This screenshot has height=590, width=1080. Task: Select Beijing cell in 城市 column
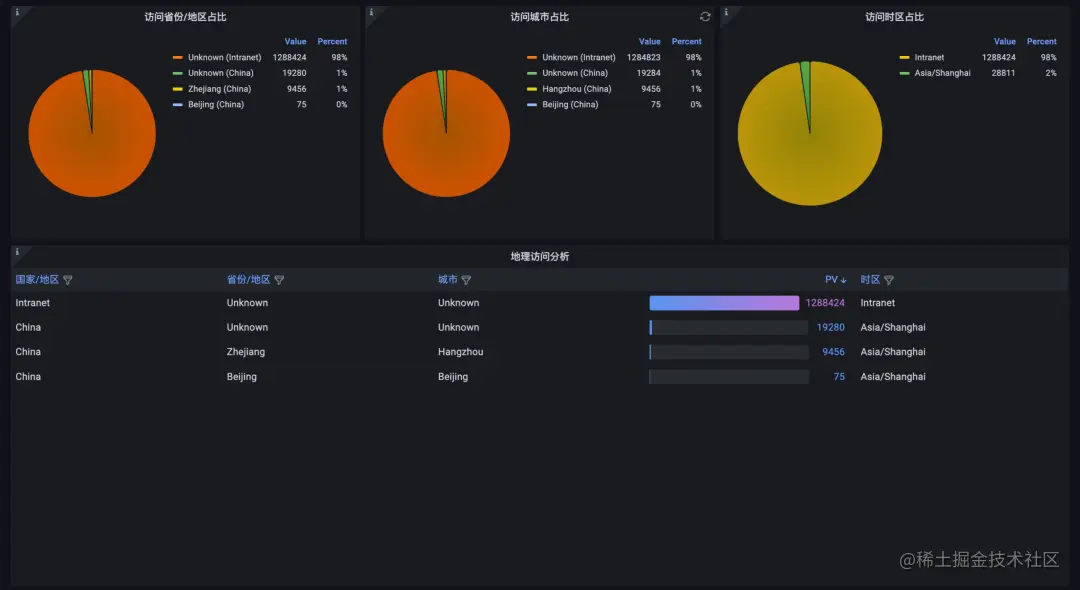pos(453,377)
